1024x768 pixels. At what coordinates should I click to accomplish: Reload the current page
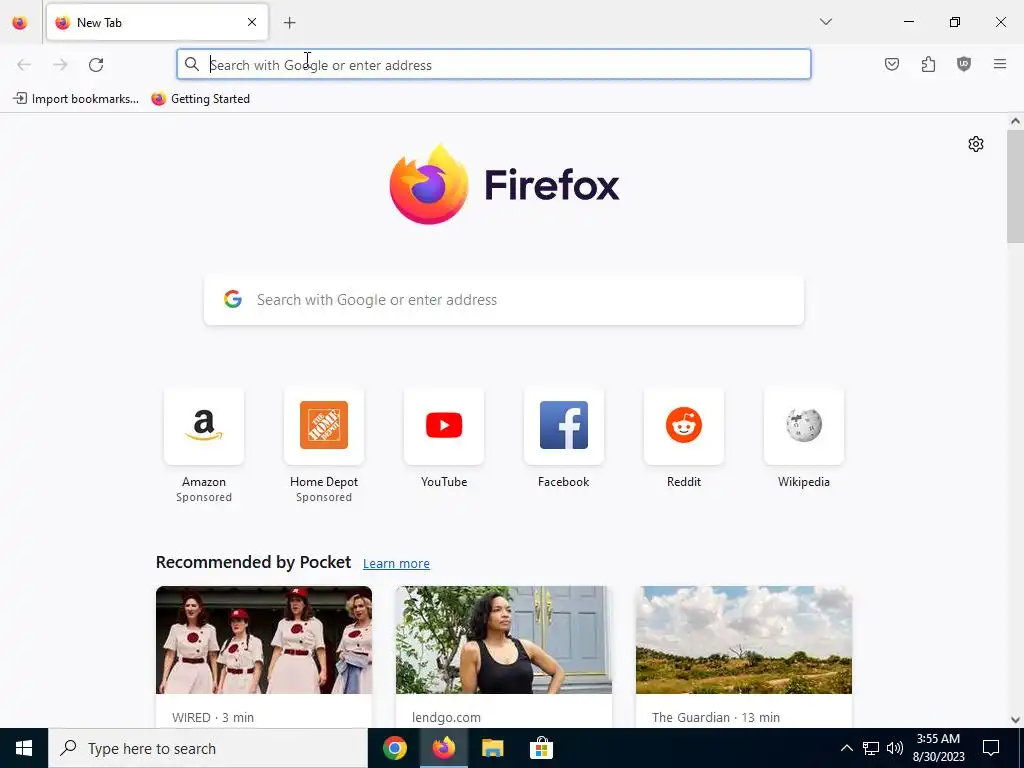[96, 65]
